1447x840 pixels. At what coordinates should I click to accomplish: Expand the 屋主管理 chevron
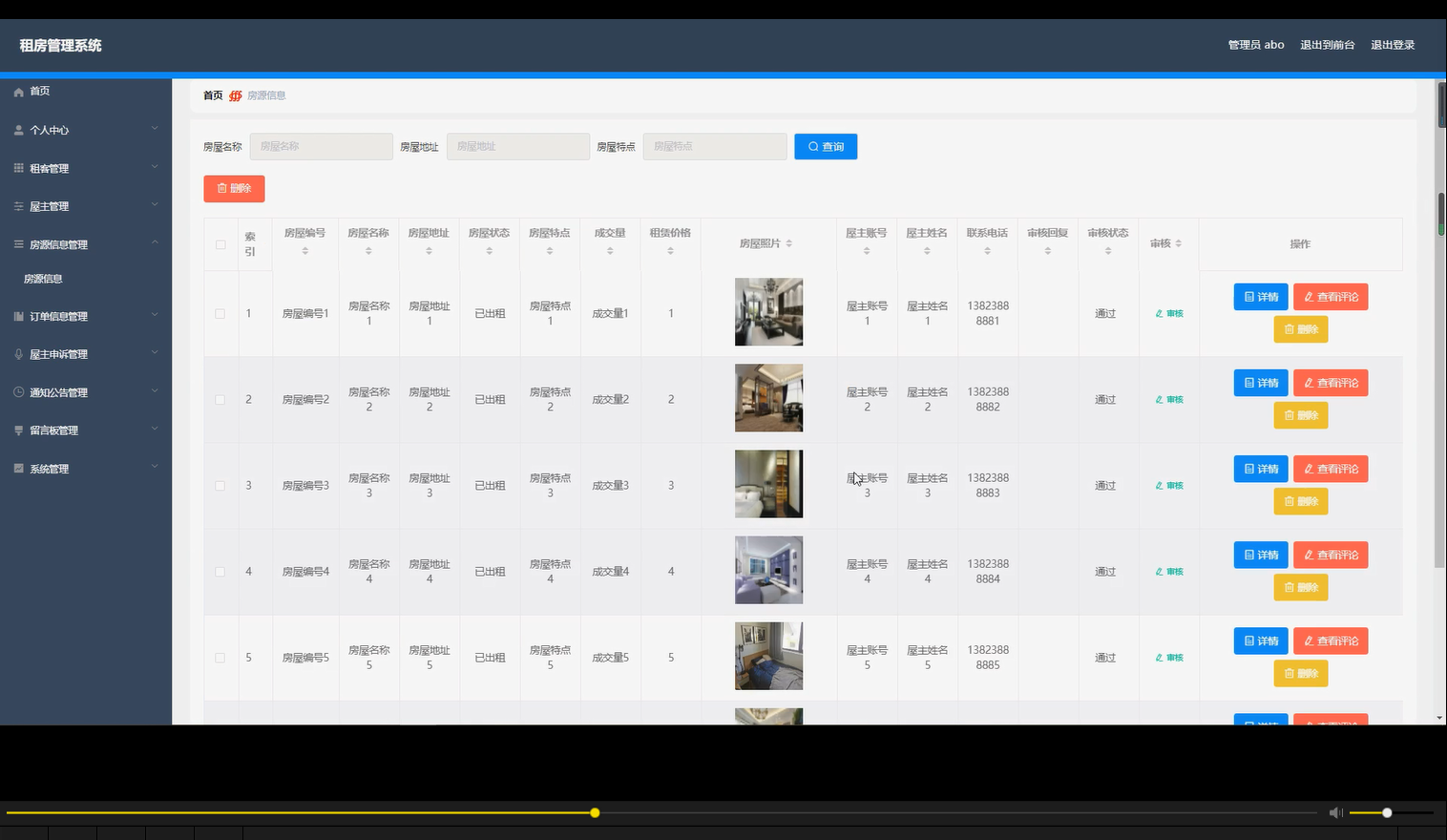coord(155,205)
